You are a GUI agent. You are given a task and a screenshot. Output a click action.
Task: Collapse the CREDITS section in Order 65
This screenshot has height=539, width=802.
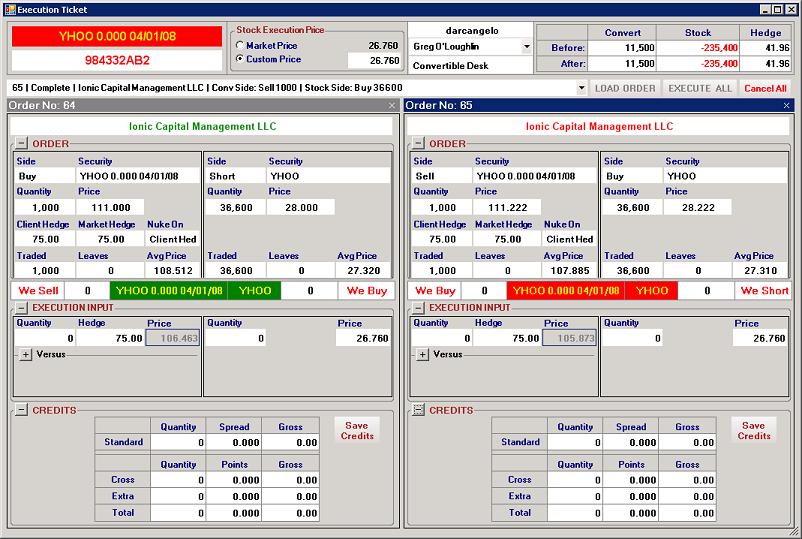point(418,410)
